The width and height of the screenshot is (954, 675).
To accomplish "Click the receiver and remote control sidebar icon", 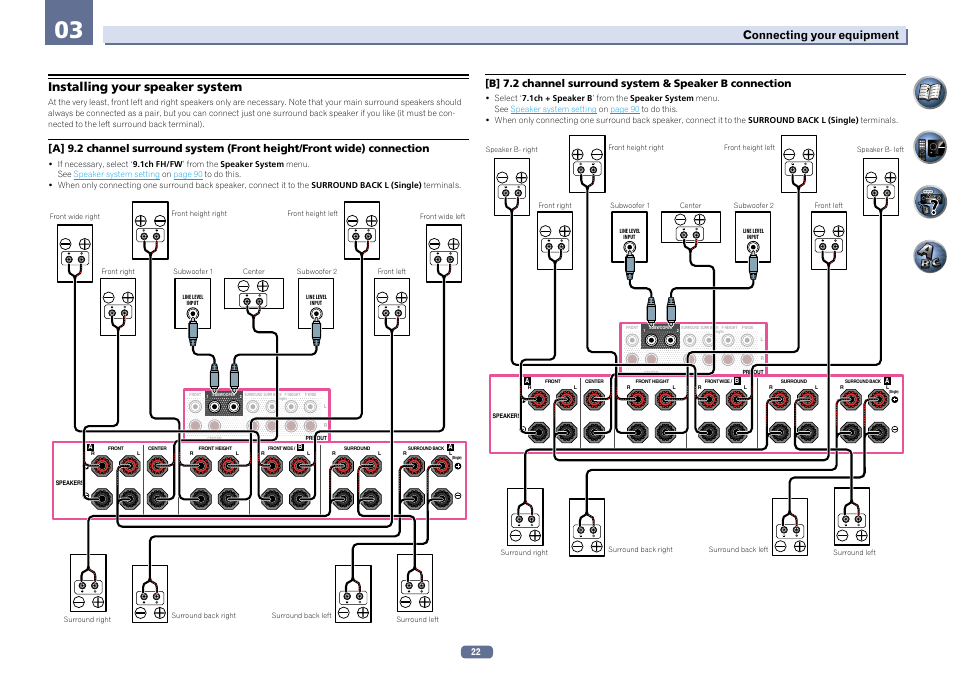I will [x=930, y=147].
